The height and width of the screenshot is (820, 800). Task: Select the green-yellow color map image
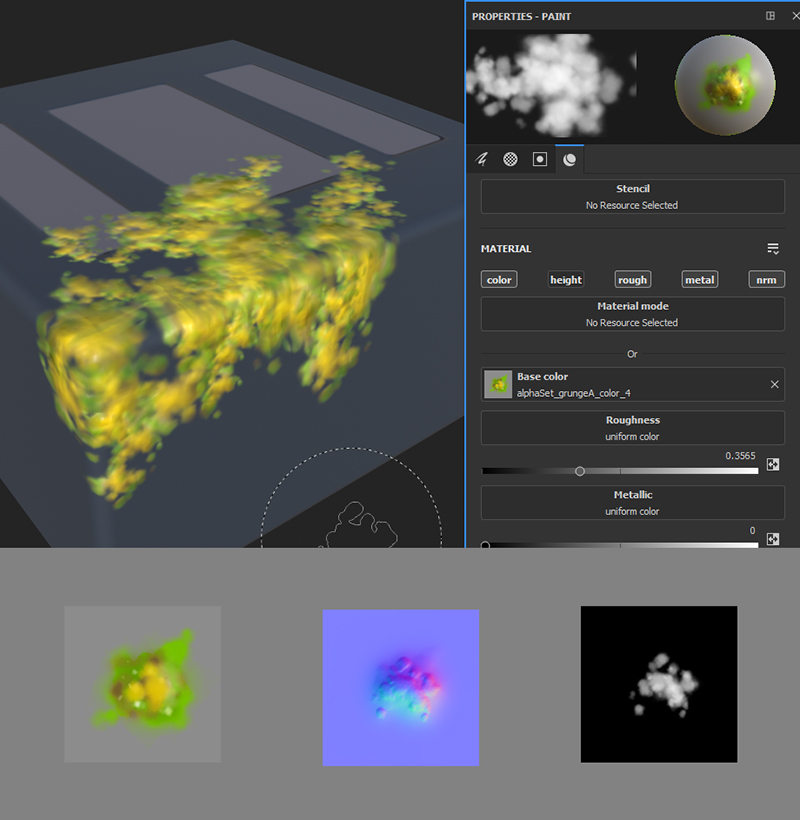pos(142,684)
